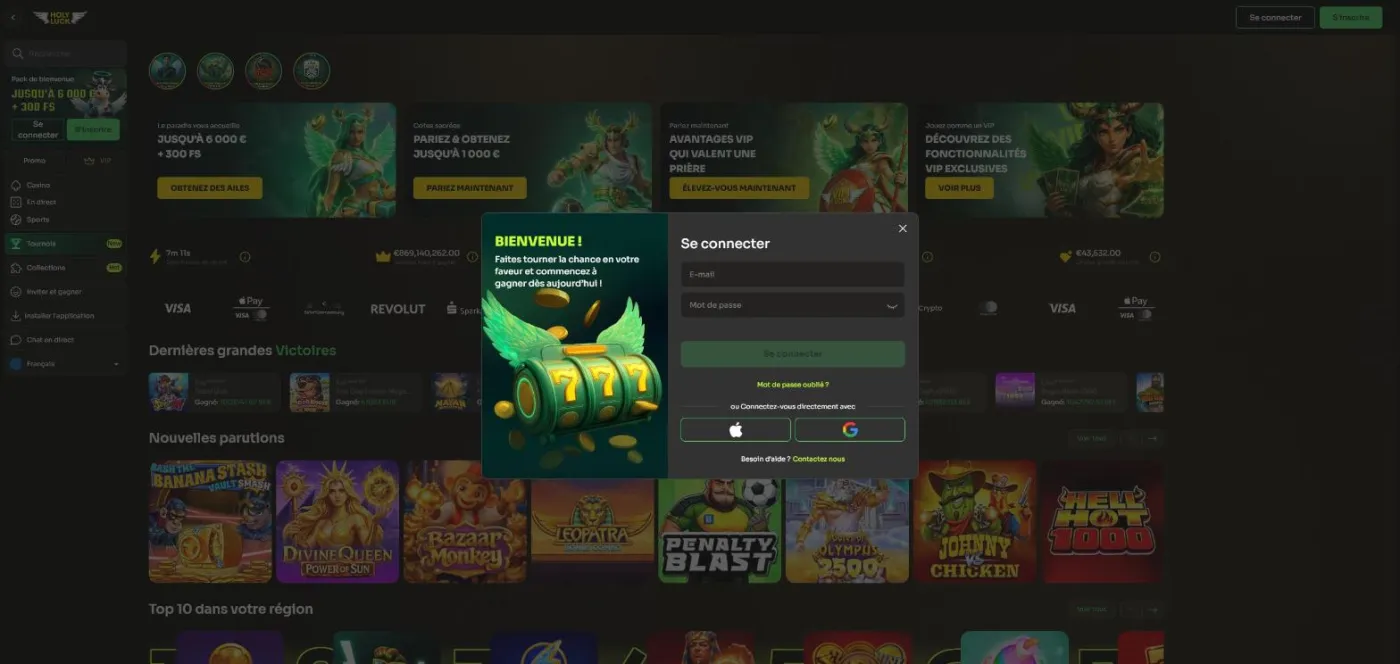Open the Hell Hot 1000 game thumbnail
Screen dimensions: 1400x664
[x=1102, y=521]
